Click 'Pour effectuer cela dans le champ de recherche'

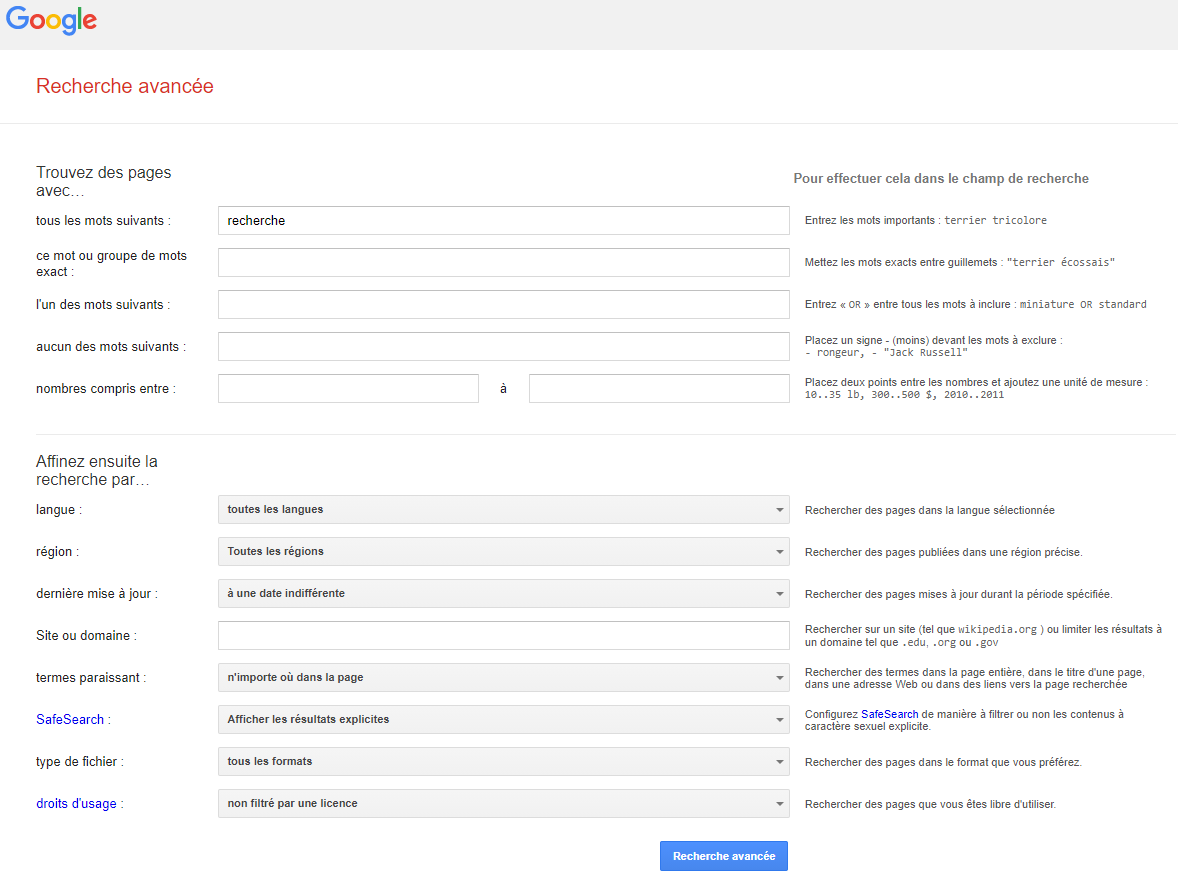click(x=941, y=179)
